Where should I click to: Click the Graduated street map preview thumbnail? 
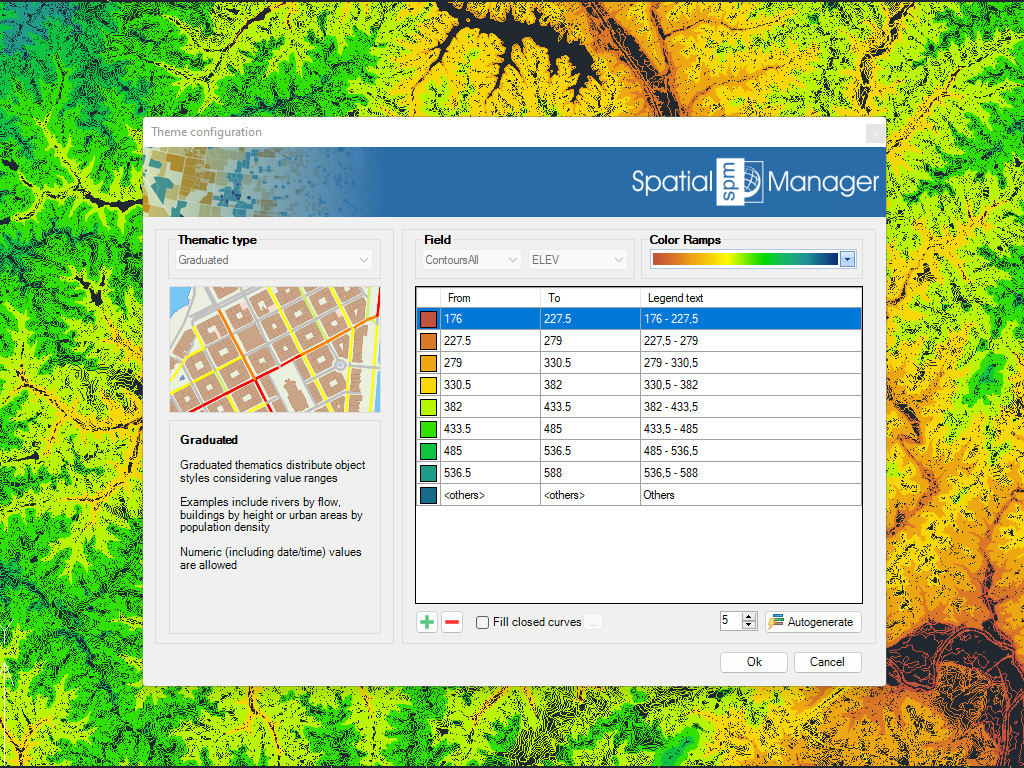(274, 349)
